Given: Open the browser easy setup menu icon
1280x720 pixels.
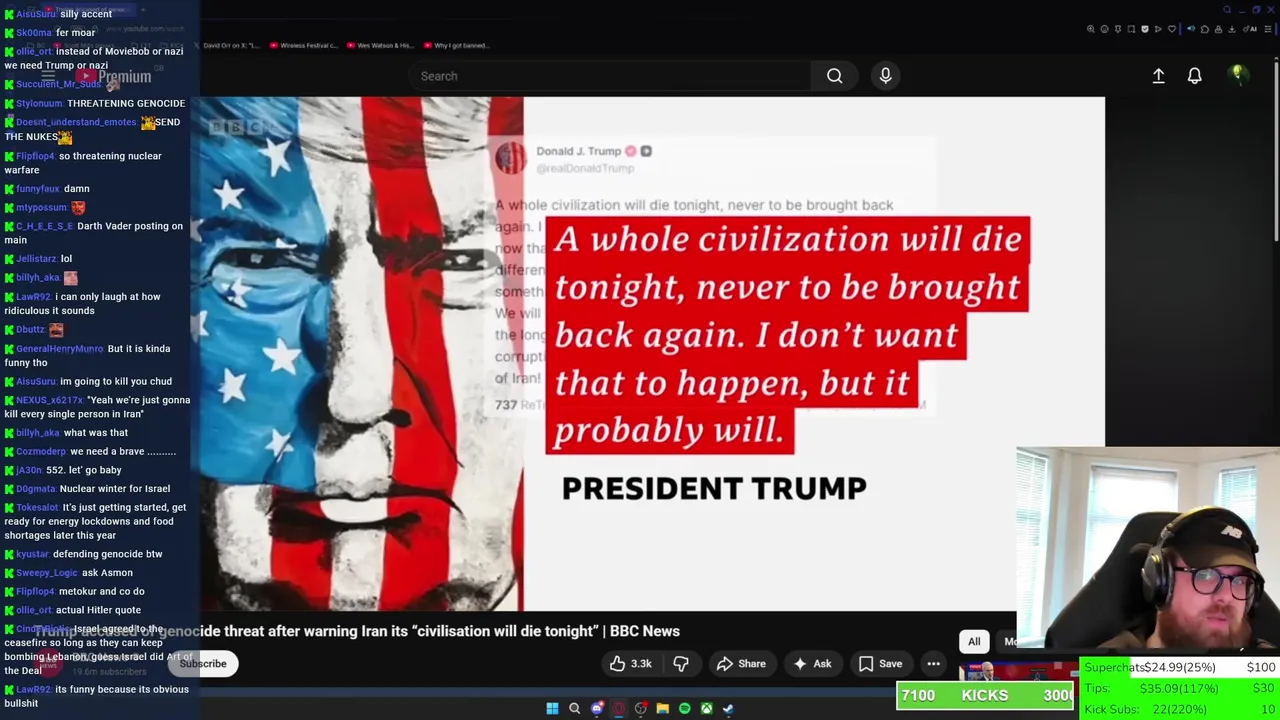Looking at the screenshot, I should pos(1267,29).
